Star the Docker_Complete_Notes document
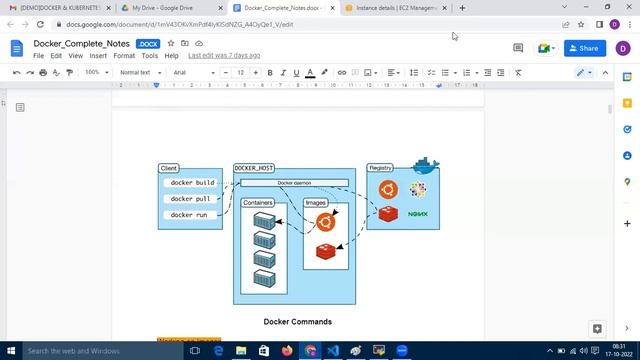This screenshot has height=360, width=640. click(x=171, y=43)
